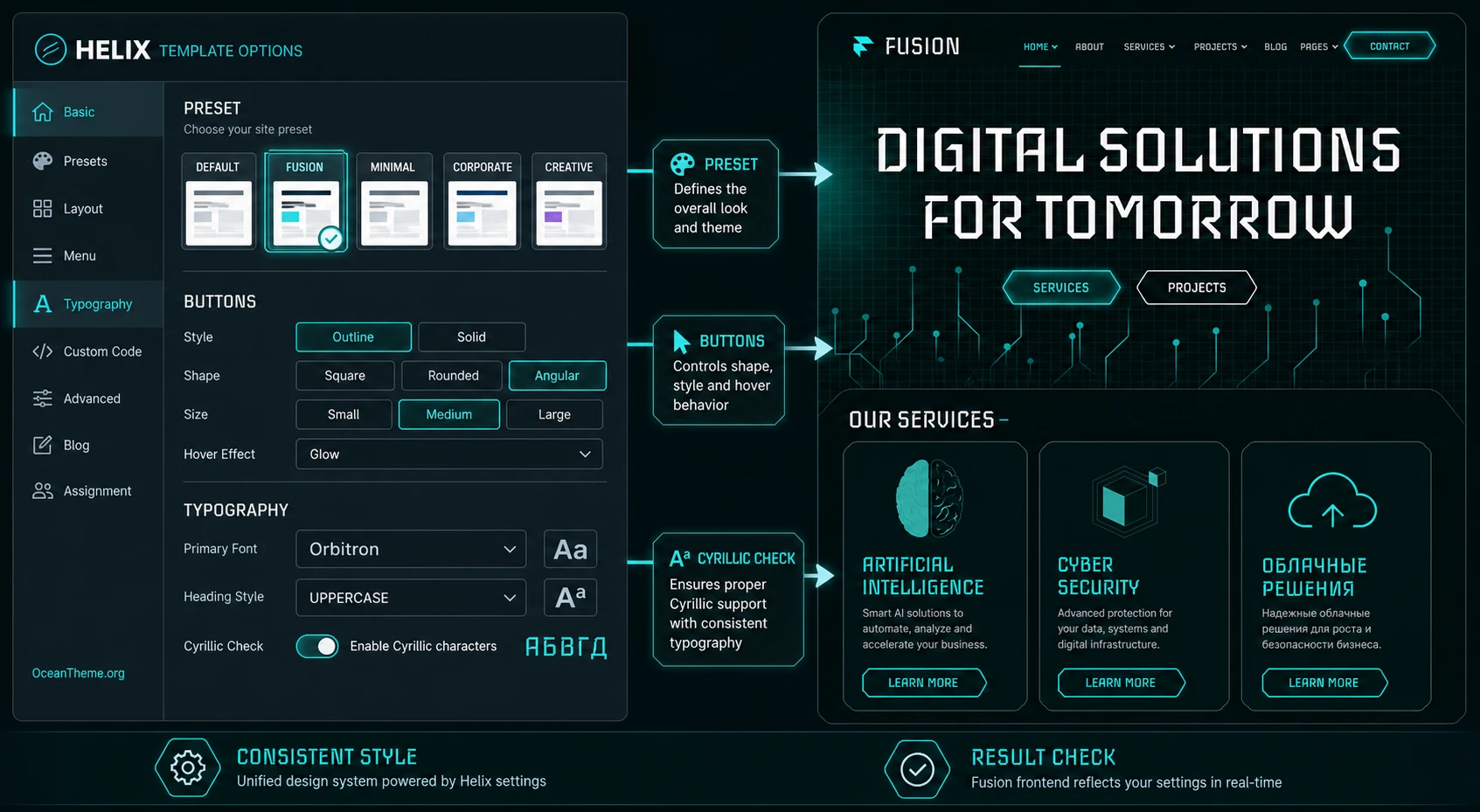The image size is (1480, 812).
Task: Click the Assignment users icon in sidebar
Action: 42,490
